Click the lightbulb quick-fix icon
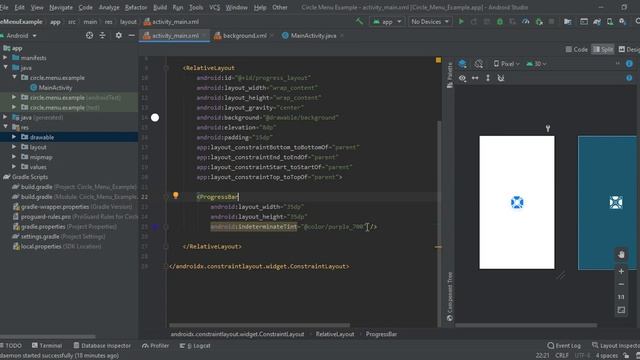 pos(176,195)
